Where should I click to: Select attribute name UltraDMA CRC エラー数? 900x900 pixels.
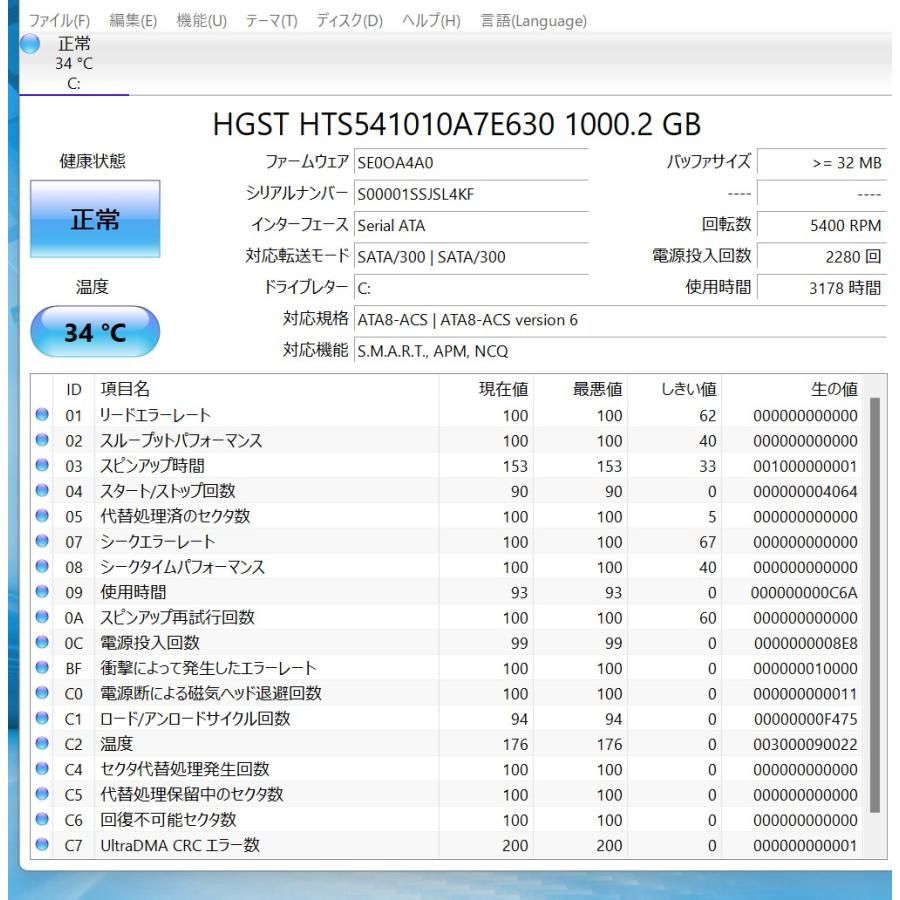click(180, 845)
